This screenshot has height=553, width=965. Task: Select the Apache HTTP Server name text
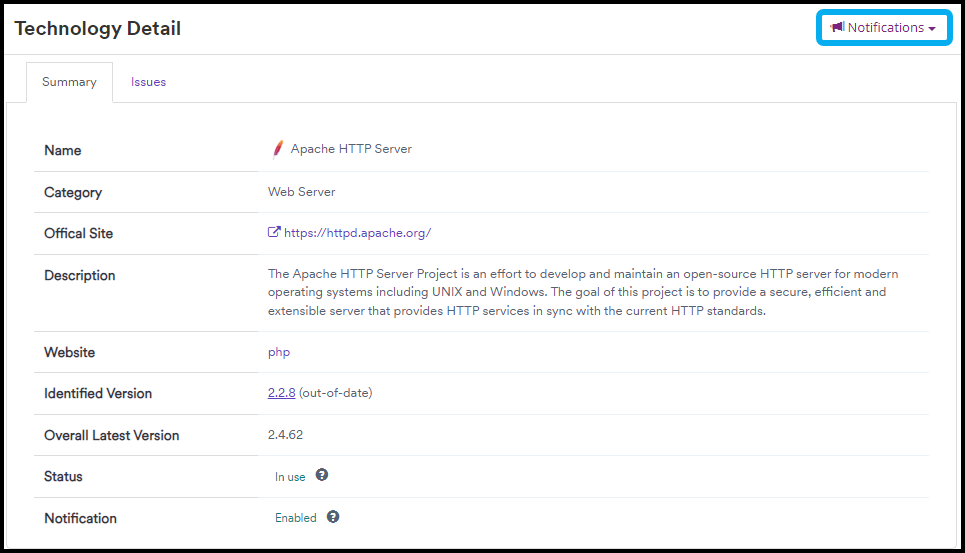tap(351, 149)
